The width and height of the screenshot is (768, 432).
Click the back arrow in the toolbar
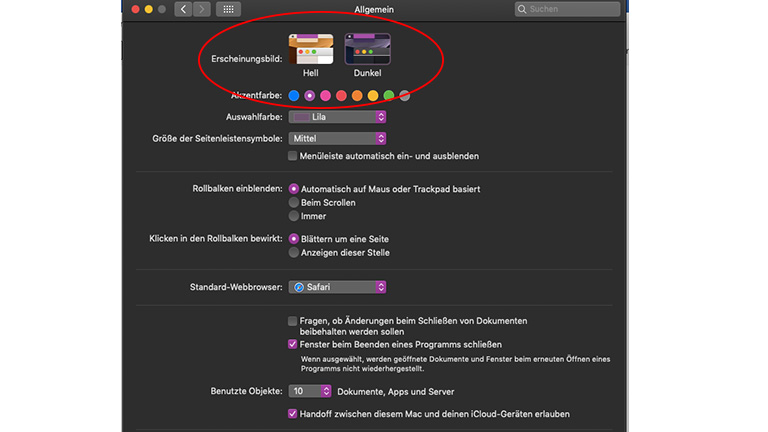pos(183,9)
